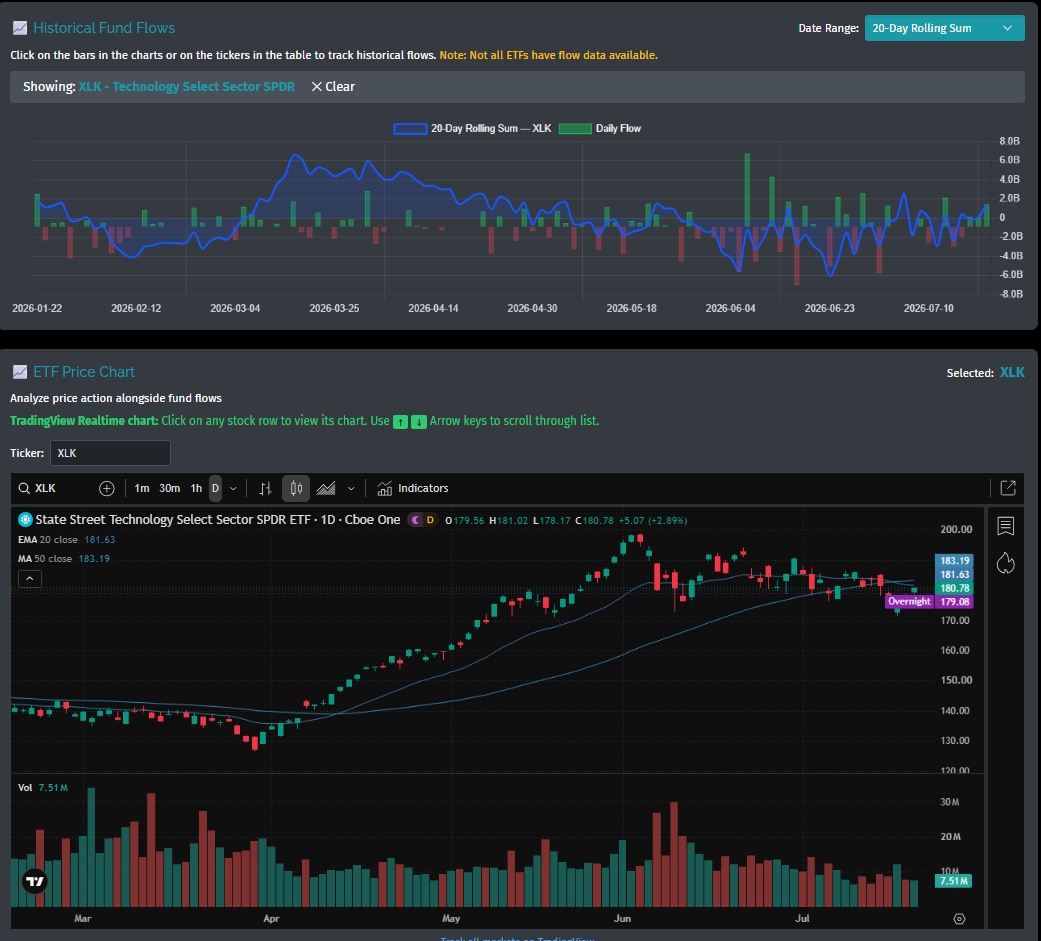The height and width of the screenshot is (941, 1041).
Task: Expand the chart style dropdown chevron
Action: pyautogui.click(x=351, y=489)
